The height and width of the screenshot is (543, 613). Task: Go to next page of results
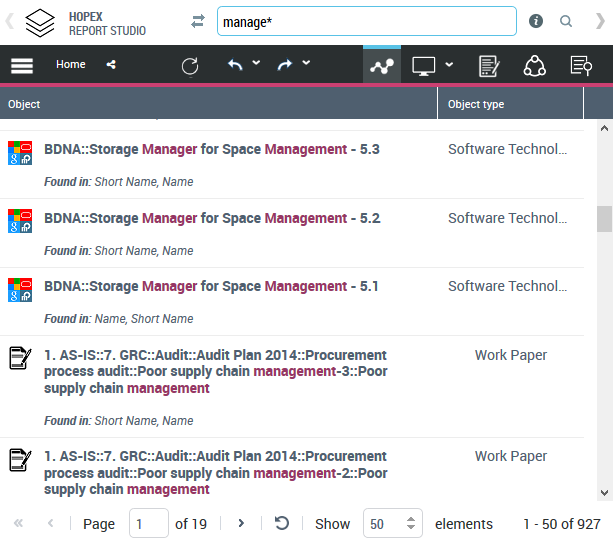[x=241, y=523]
